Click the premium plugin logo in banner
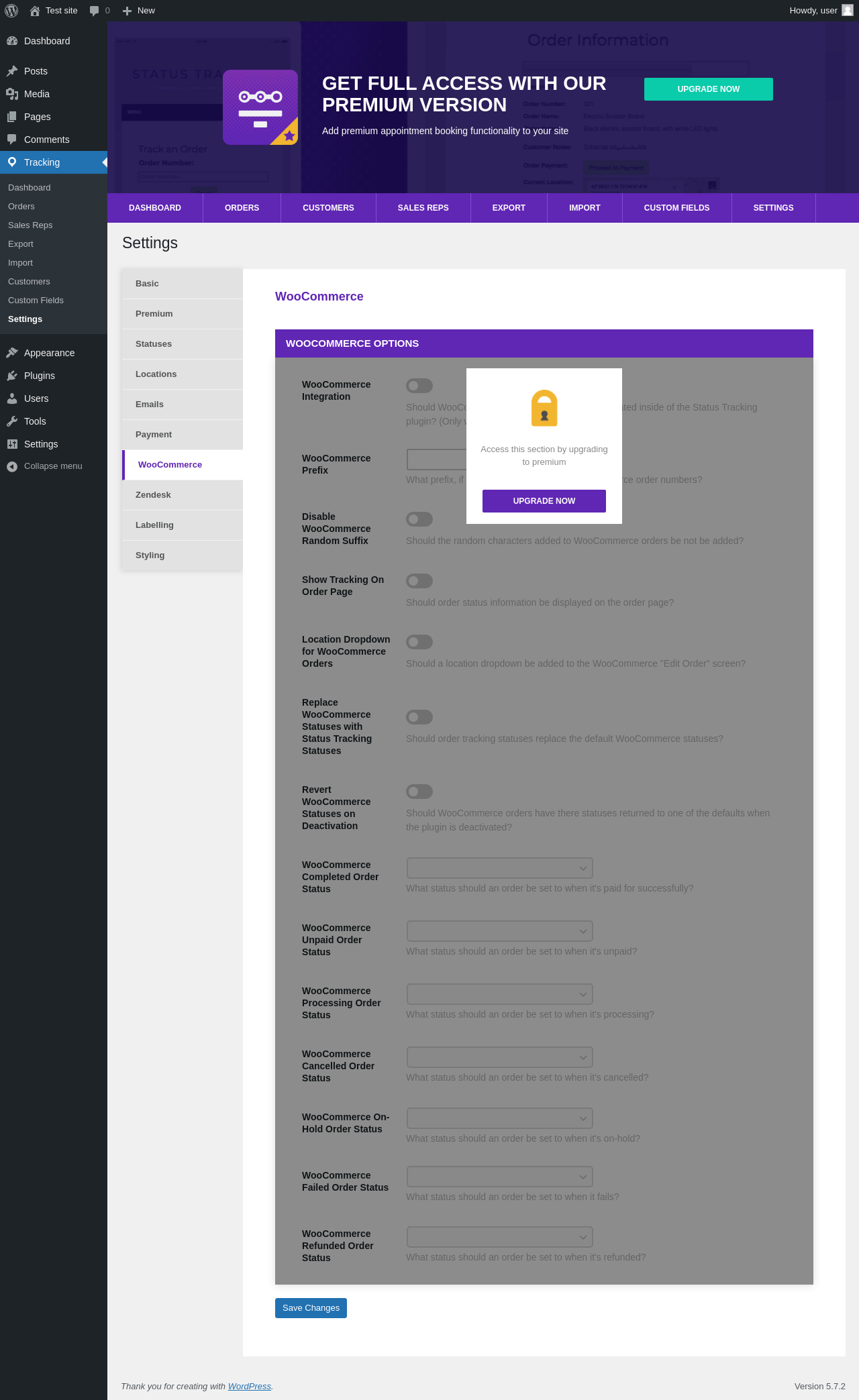The height and width of the screenshot is (1400, 859). coord(260,107)
